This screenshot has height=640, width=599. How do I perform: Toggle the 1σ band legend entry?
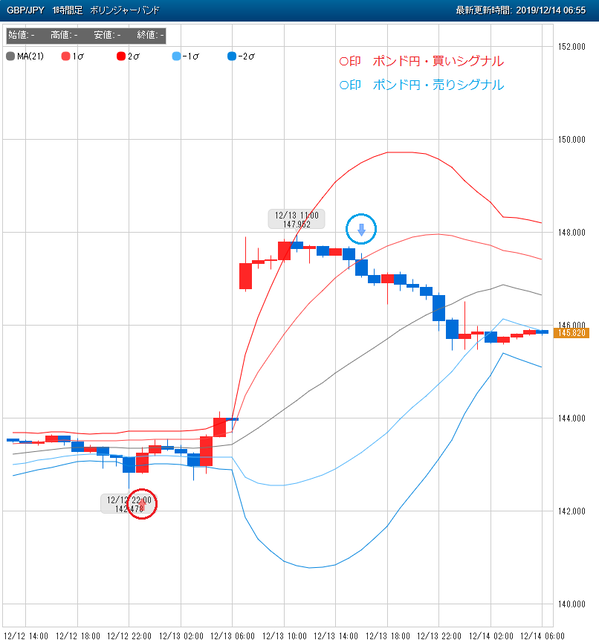click(73, 56)
